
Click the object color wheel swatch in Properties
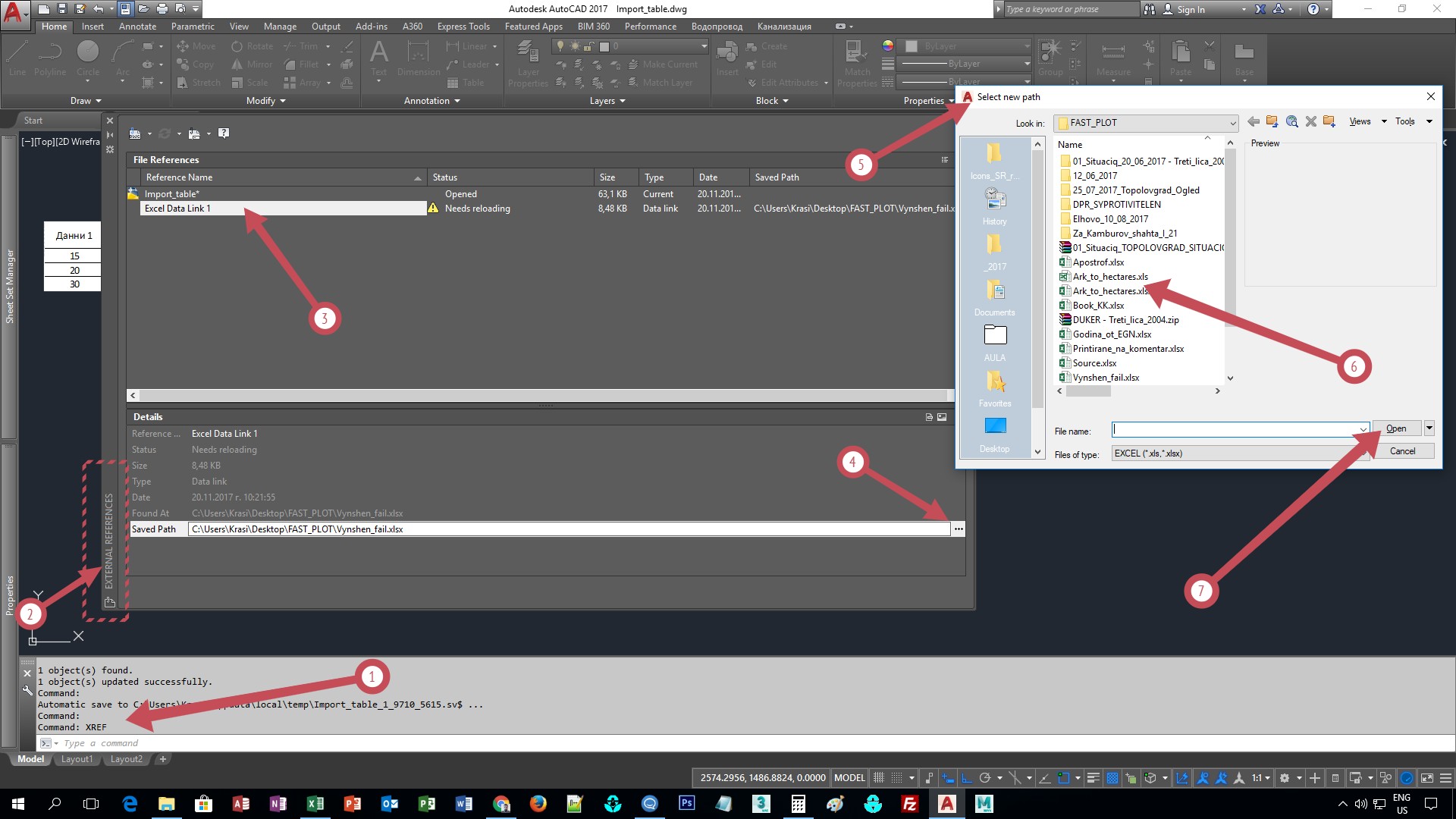tap(888, 46)
